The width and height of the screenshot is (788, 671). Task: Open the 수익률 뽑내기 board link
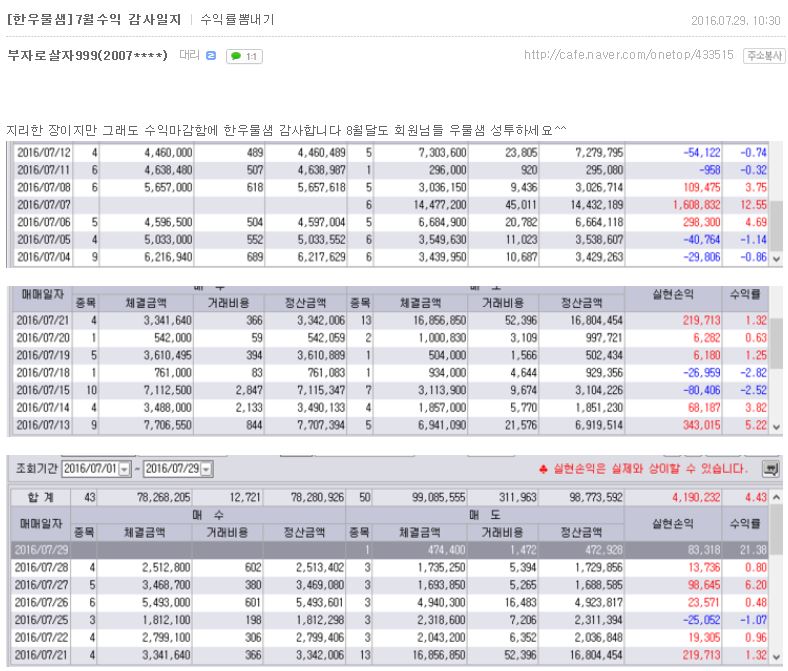click(x=237, y=20)
